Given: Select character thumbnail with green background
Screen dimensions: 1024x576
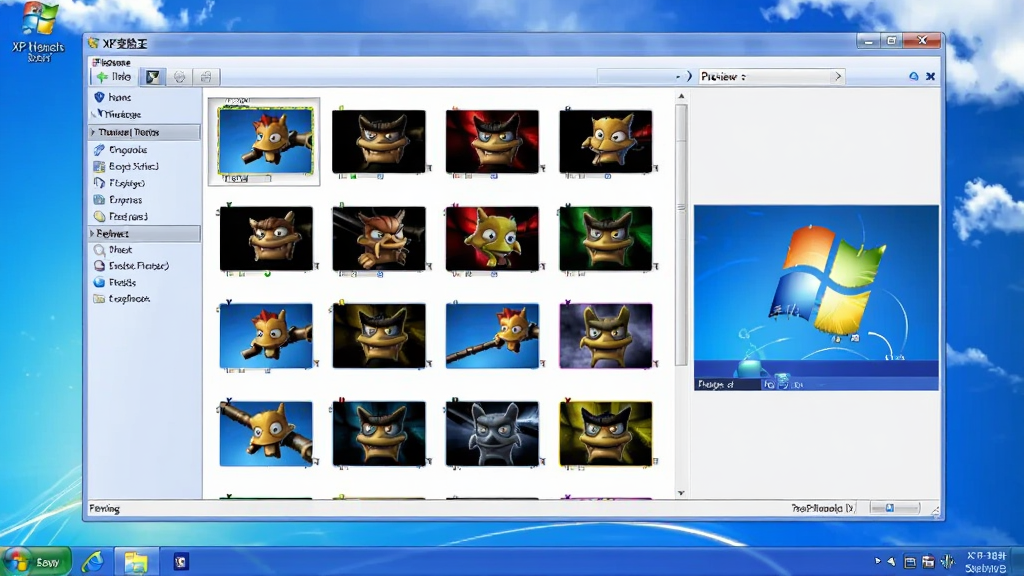Looking at the screenshot, I should pos(605,238).
